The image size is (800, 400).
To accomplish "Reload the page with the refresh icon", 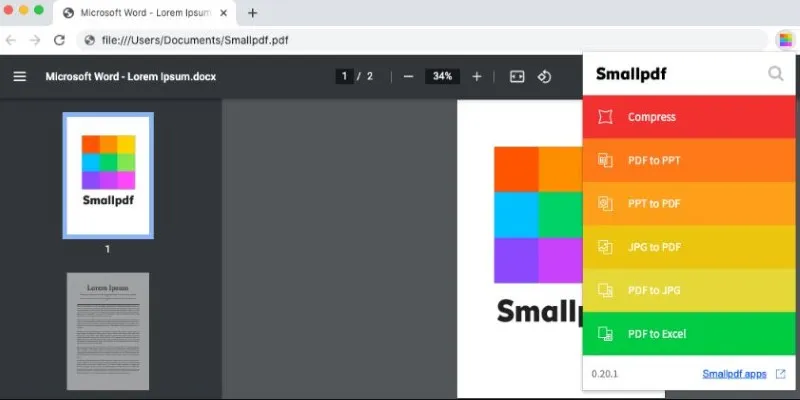I will 60,40.
